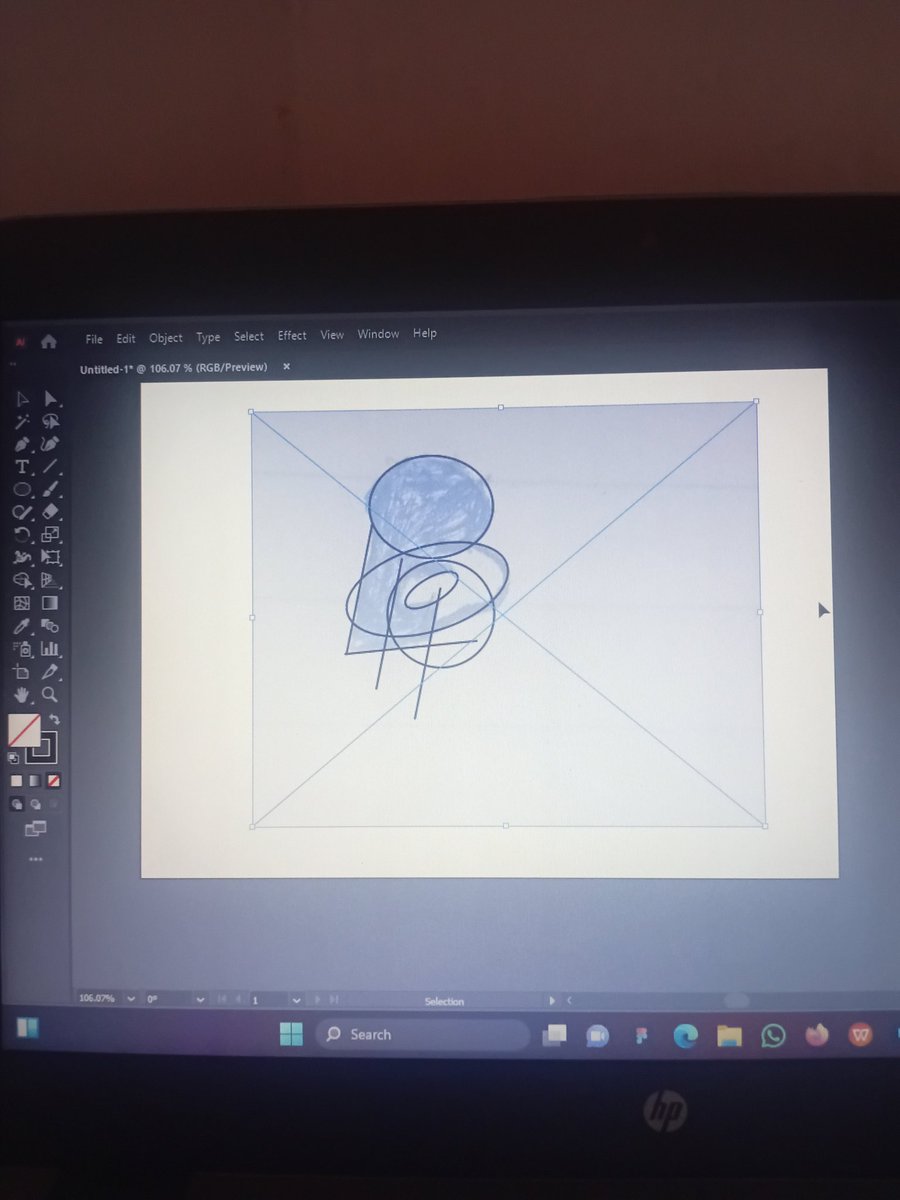This screenshot has width=900, height=1200.
Task: Click the artboard number field
Action: tap(268, 999)
